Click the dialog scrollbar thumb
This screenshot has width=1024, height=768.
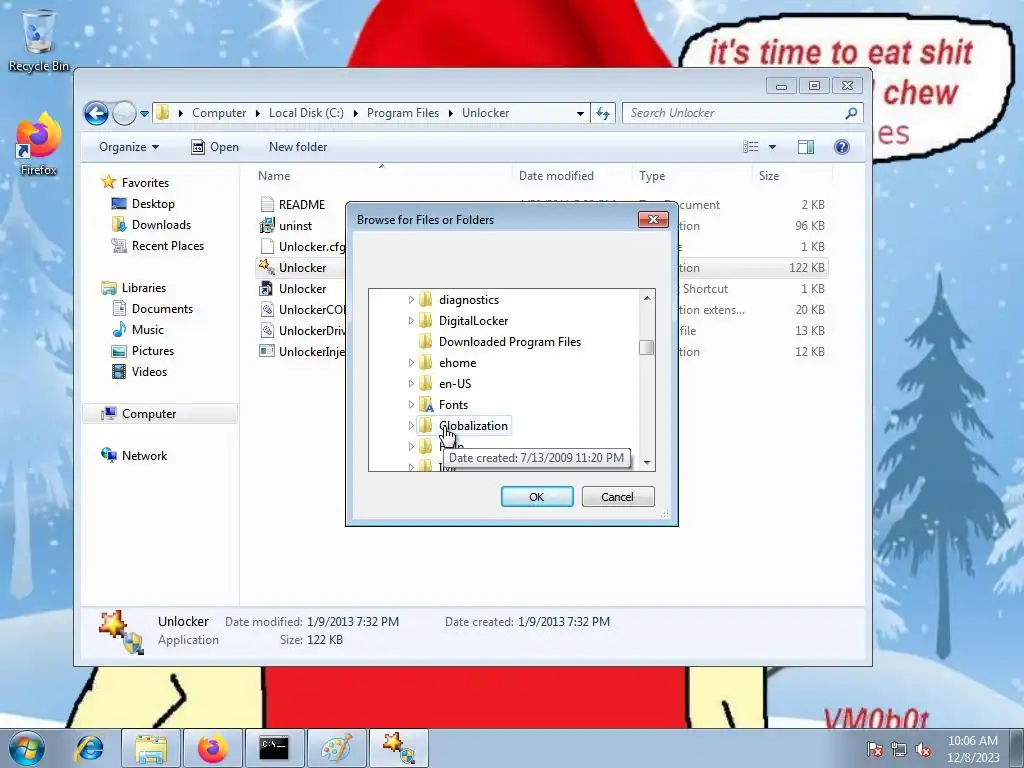coord(647,347)
